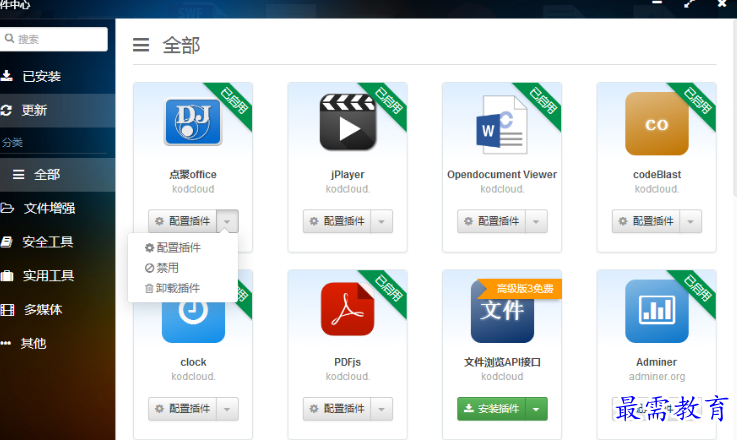This screenshot has width=737, height=440.
Task: Click the list icon next to sidebar 全部
Action: pos(18,174)
